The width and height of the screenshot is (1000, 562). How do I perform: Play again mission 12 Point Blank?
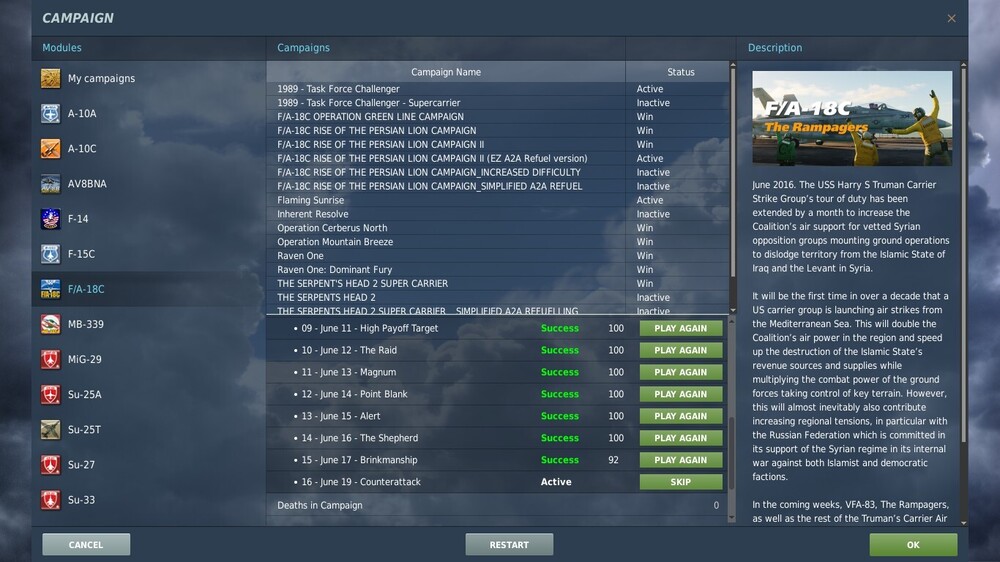[x=680, y=394]
